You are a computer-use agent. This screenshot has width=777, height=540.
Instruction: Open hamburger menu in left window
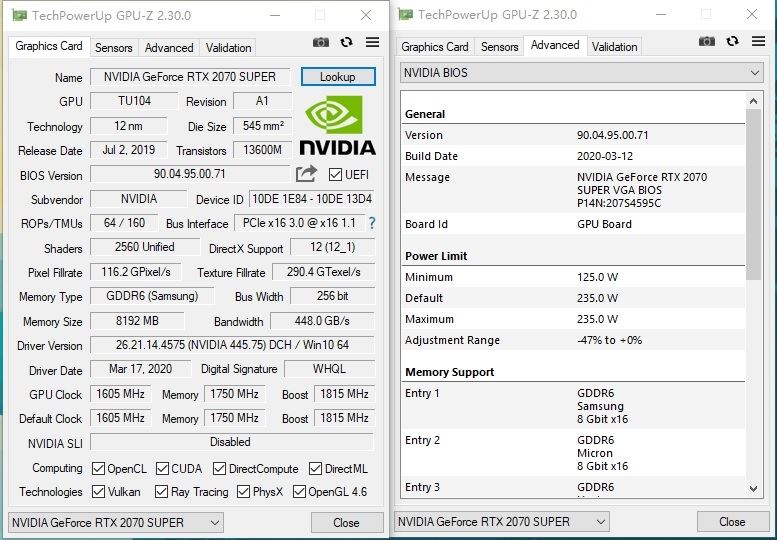pyautogui.click(x=372, y=42)
